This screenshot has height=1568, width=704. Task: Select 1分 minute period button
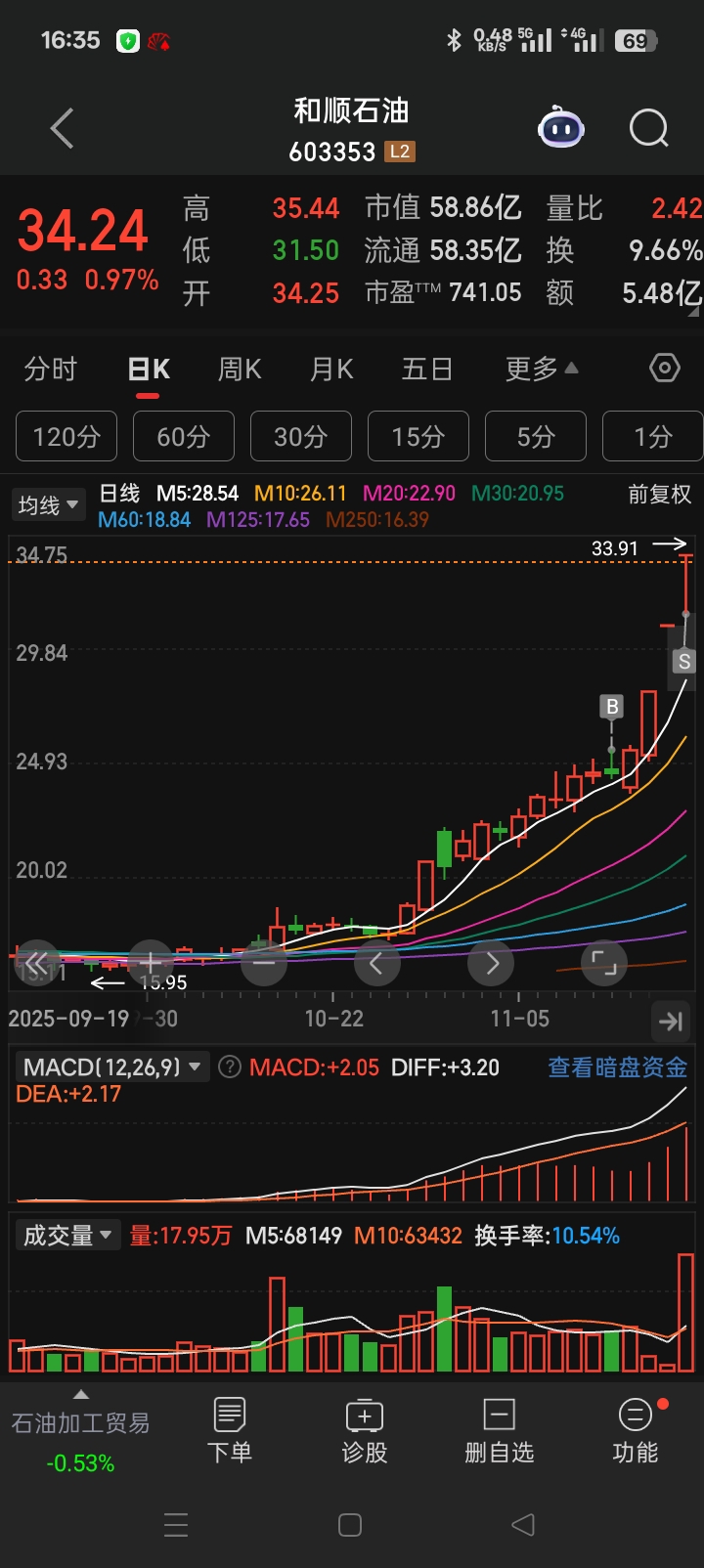point(653,436)
